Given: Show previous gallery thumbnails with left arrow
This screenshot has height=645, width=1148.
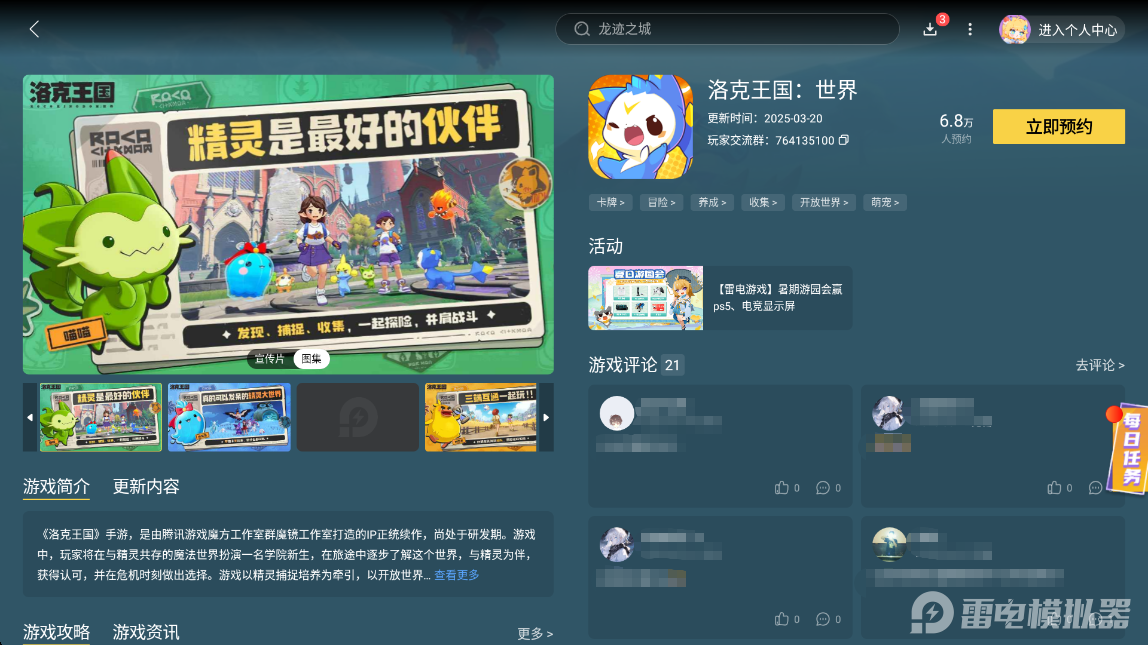Looking at the screenshot, I should pos(30,417).
